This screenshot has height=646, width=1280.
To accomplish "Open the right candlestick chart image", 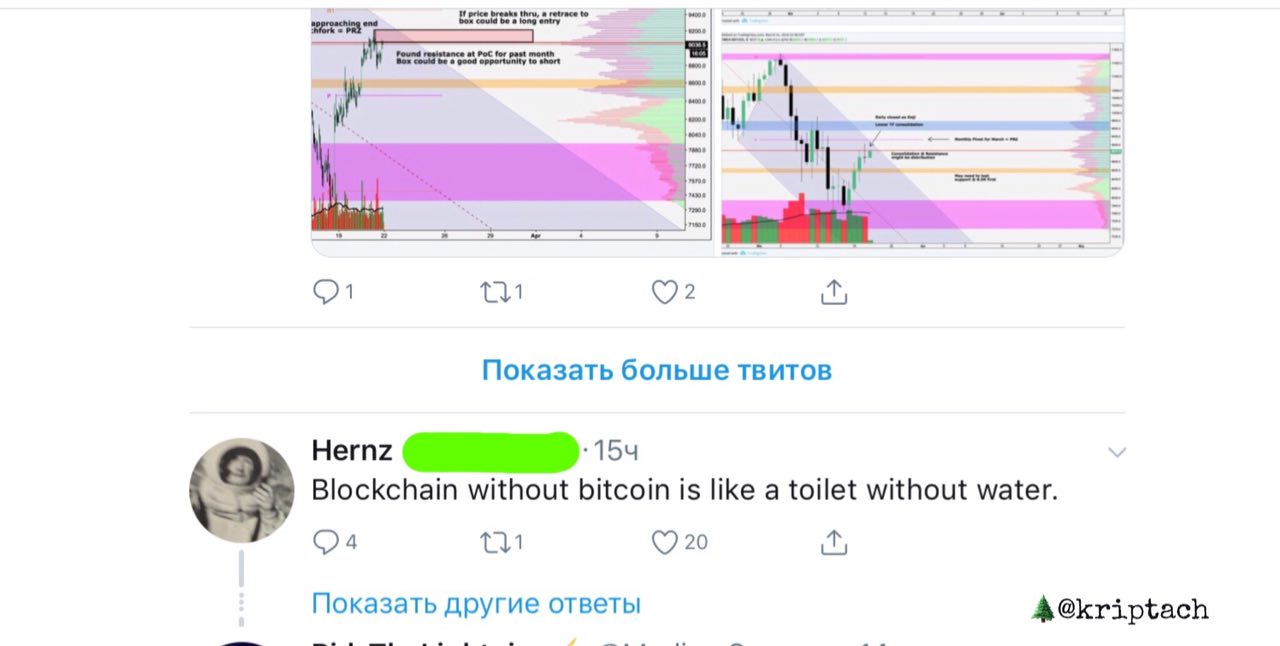I will pyautogui.click(x=921, y=125).
